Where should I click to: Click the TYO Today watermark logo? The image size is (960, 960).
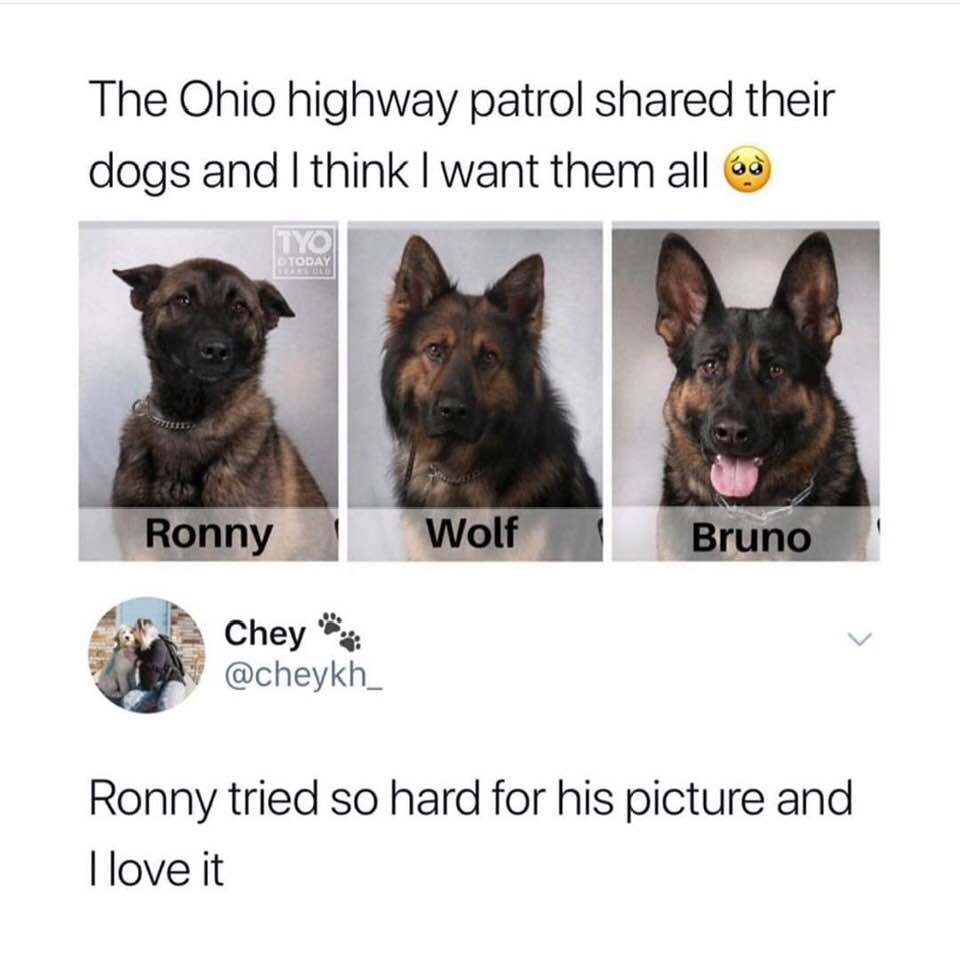[304, 252]
